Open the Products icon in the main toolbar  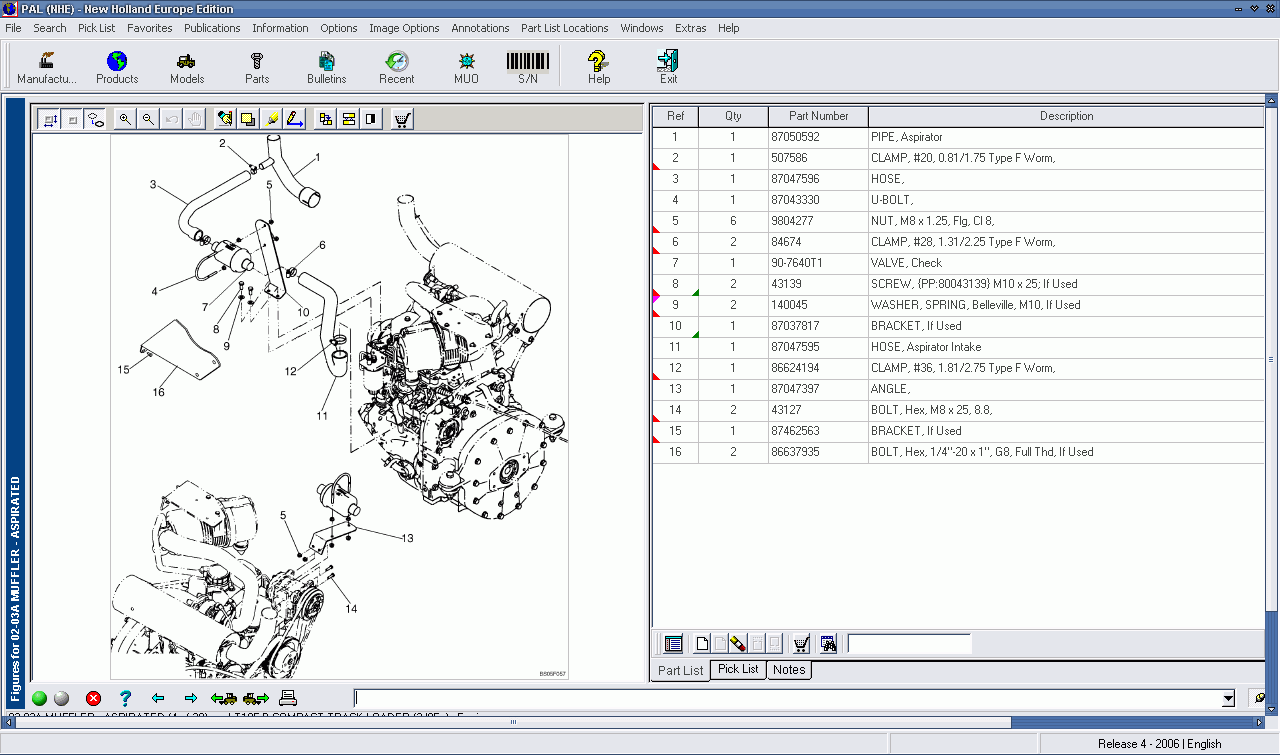pyautogui.click(x=117, y=66)
